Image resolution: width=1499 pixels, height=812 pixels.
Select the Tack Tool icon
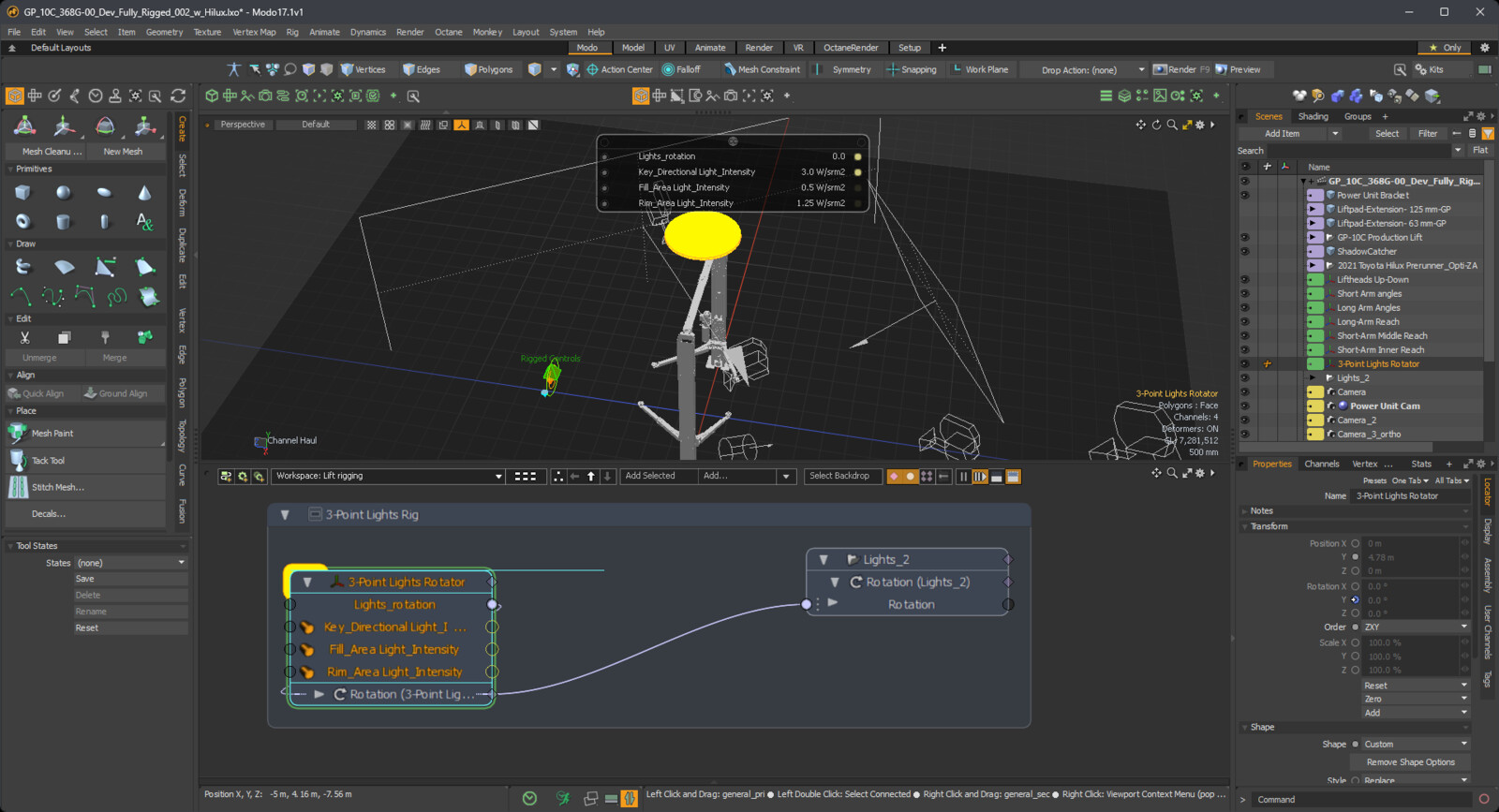pos(18,460)
